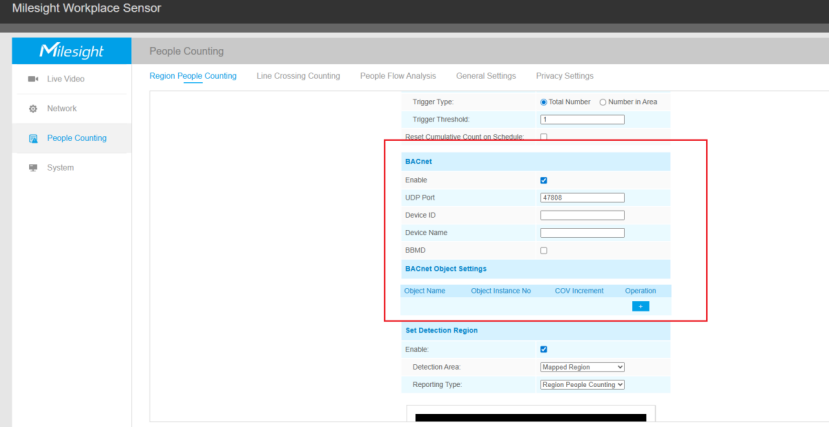Click the Device Name label
The width and height of the screenshot is (829, 428).
click(426, 233)
